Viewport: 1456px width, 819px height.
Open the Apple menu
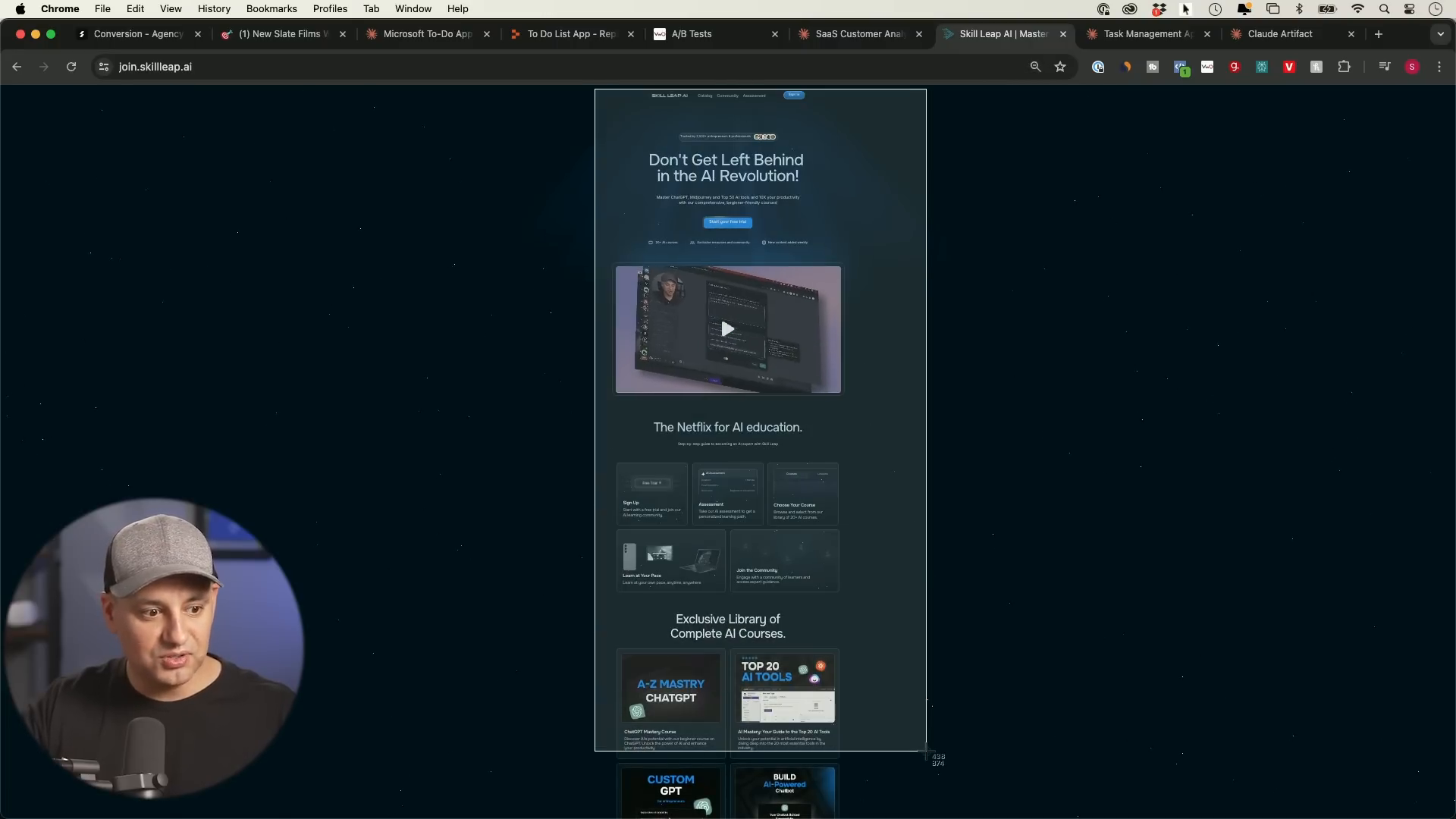click(20, 9)
